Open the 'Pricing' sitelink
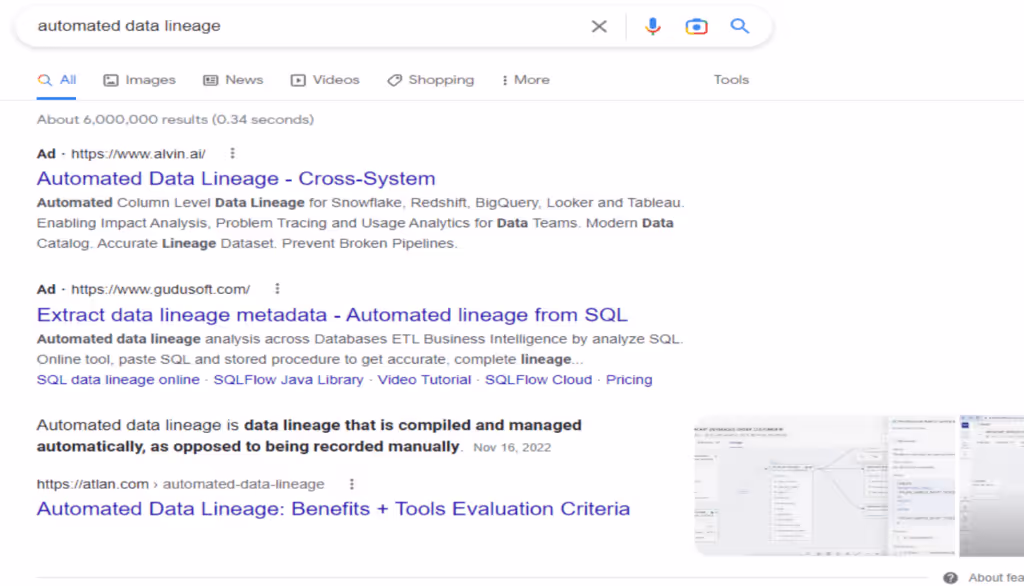Viewport: 1024px width, 586px height. coord(629,380)
